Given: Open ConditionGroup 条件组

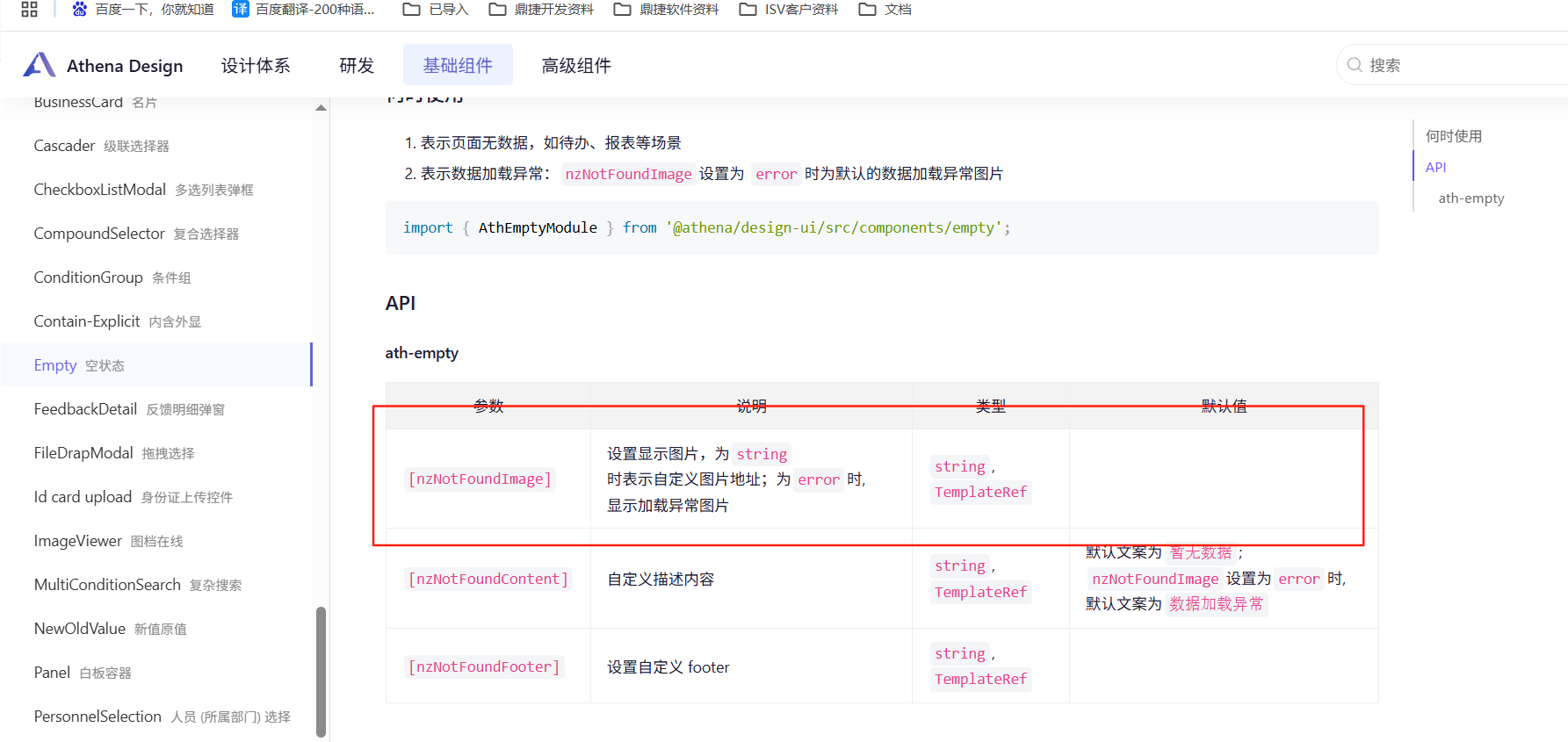Looking at the screenshot, I should click(112, 277).
